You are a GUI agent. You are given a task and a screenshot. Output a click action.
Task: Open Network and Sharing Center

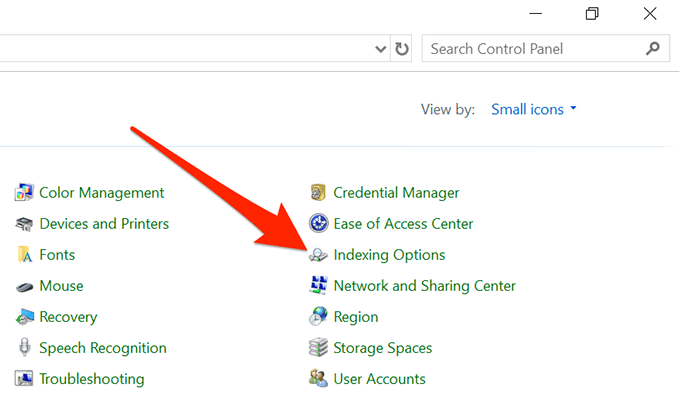pyautogui.click(x=424, y=286)
